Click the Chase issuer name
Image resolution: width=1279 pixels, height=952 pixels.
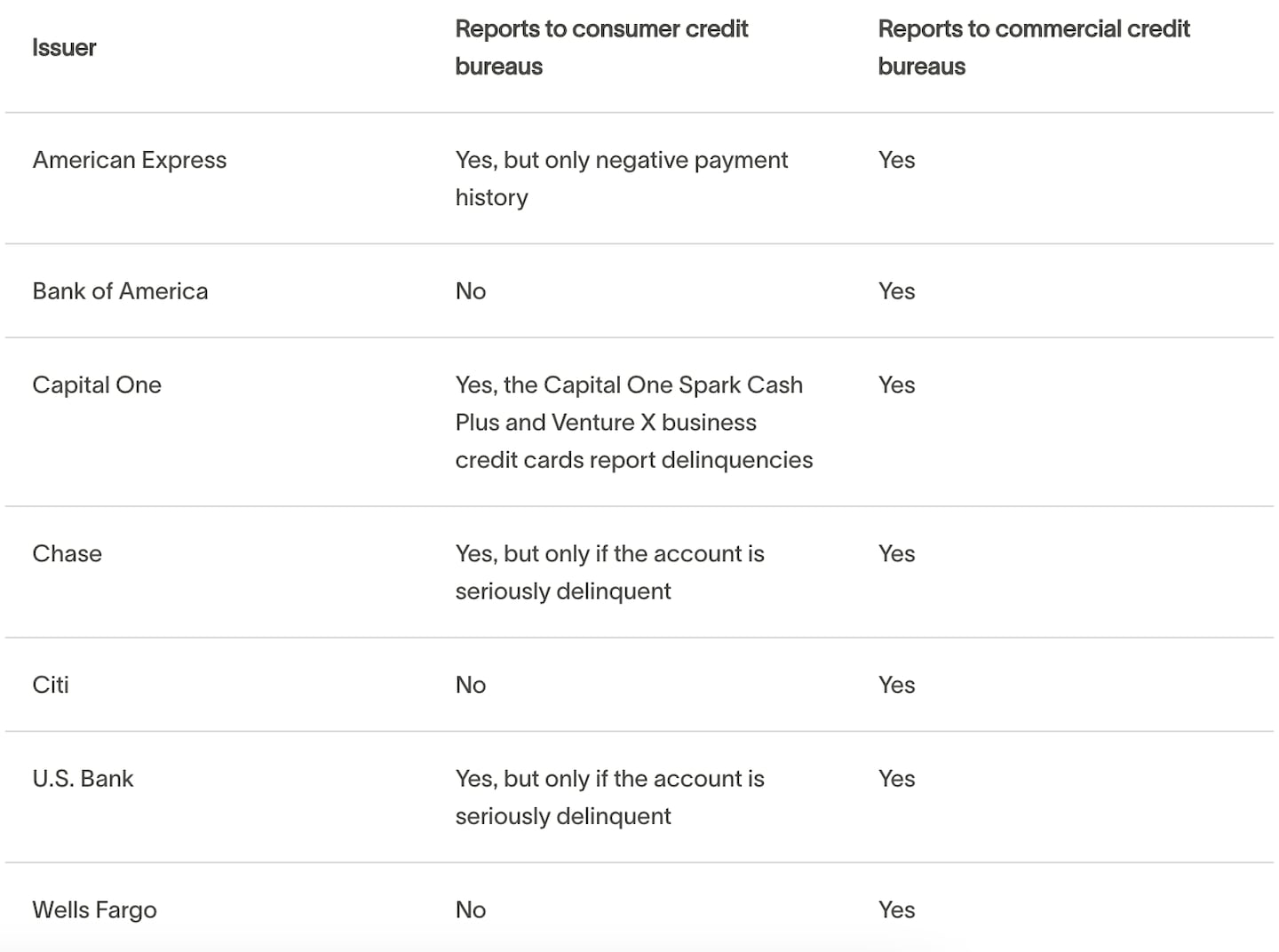click(67, 553)
